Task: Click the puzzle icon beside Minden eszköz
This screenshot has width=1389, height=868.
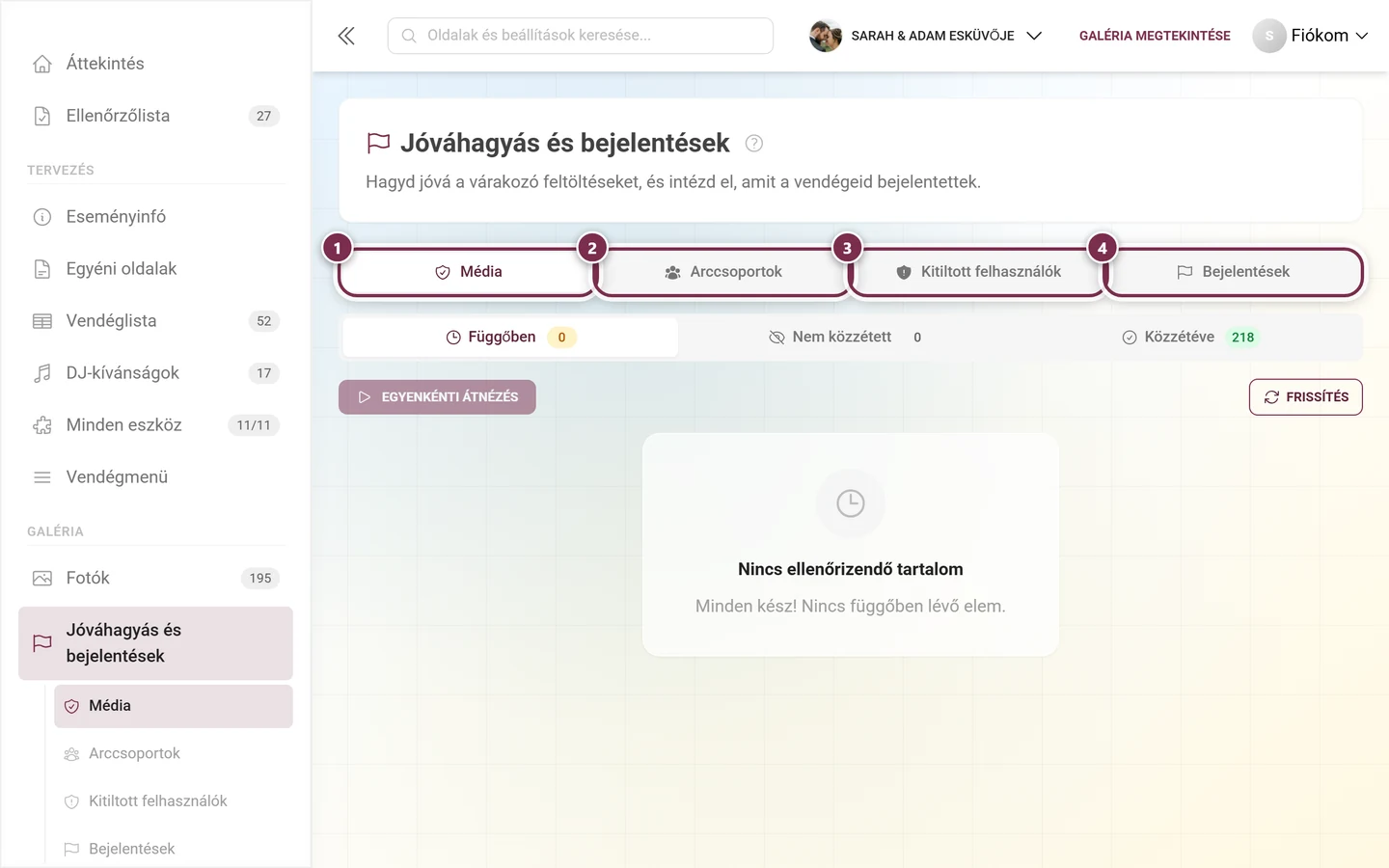Action: [x=42, y=425]
